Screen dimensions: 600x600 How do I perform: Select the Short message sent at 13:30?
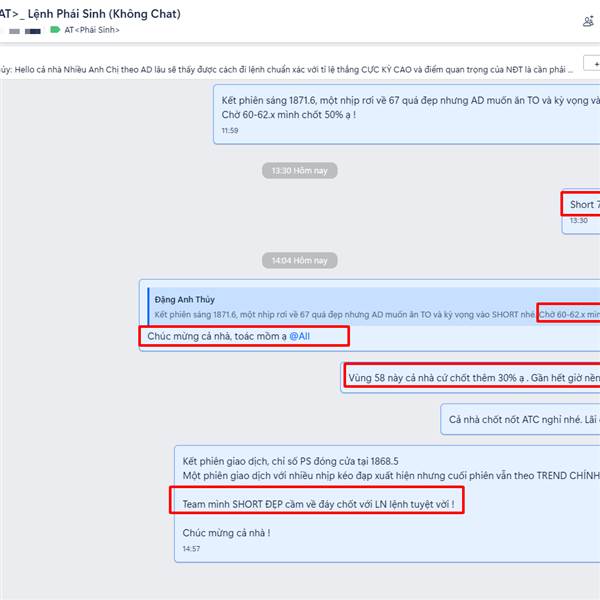click(580, 211)
